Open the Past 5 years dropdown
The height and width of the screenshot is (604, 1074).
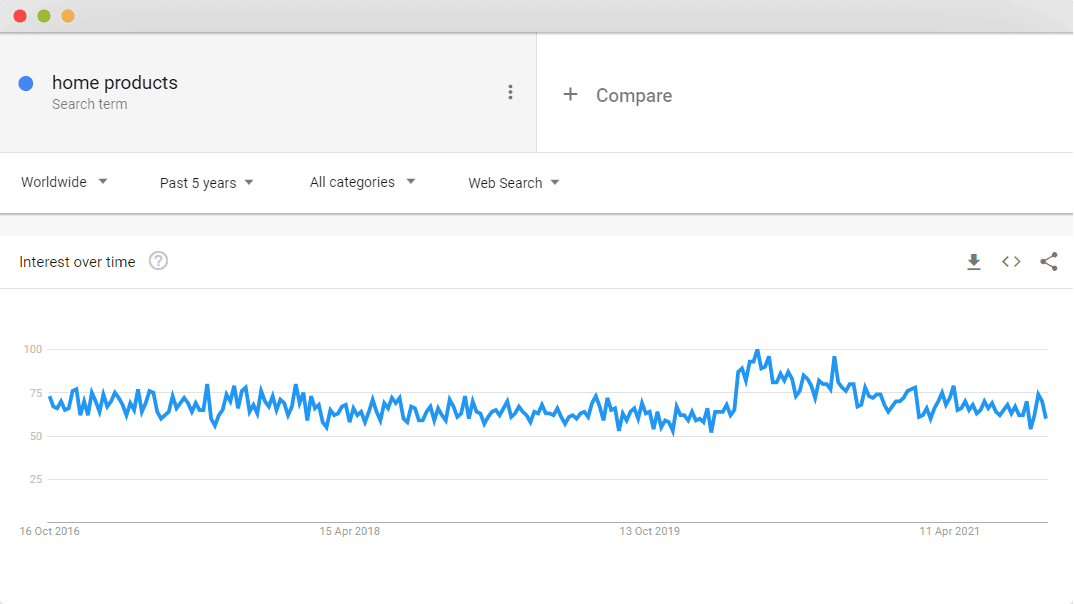click(206, 183)
